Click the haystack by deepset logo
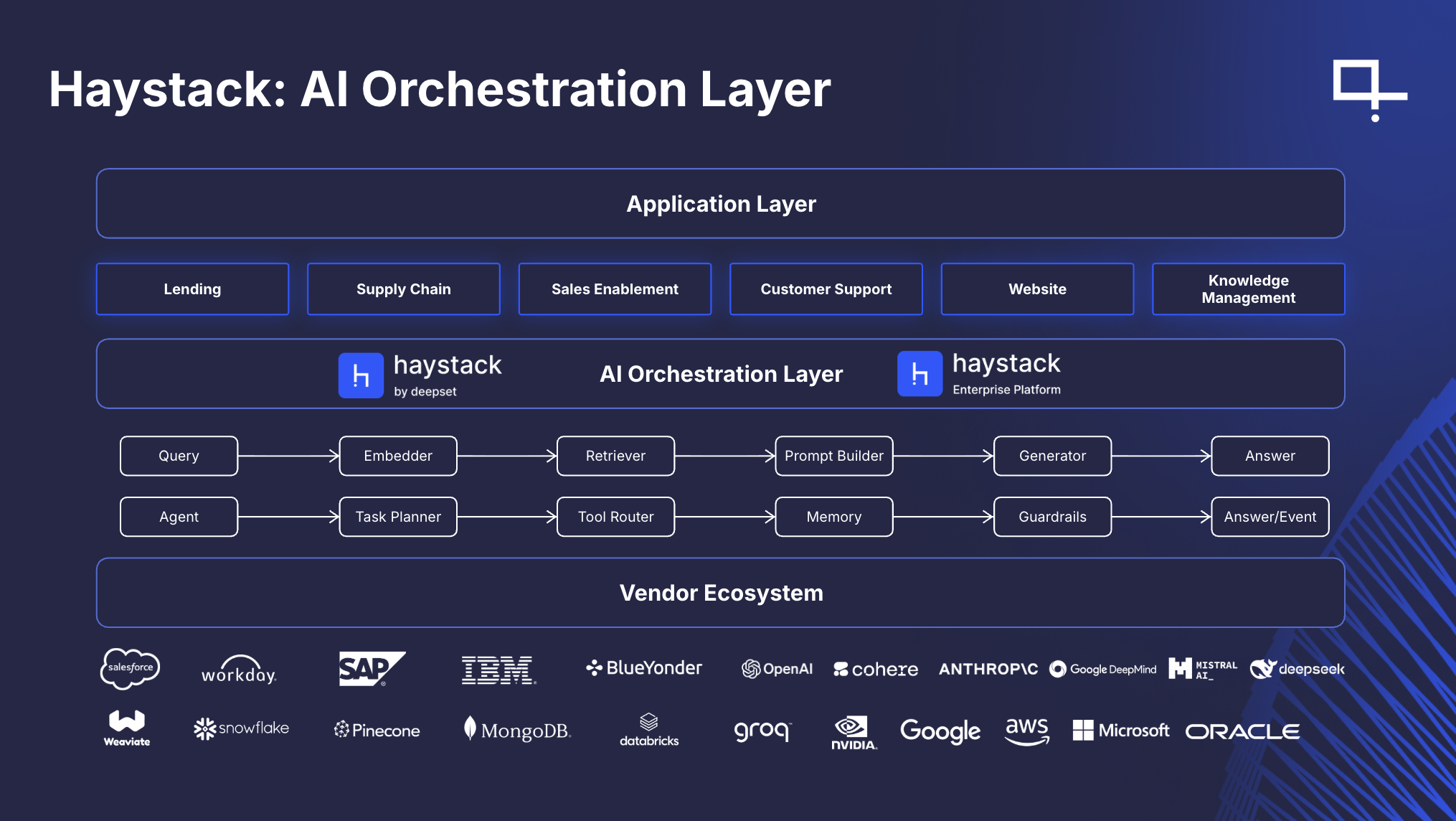The image size is (1456, 821). pyautogui.click(x=420, y=375)
